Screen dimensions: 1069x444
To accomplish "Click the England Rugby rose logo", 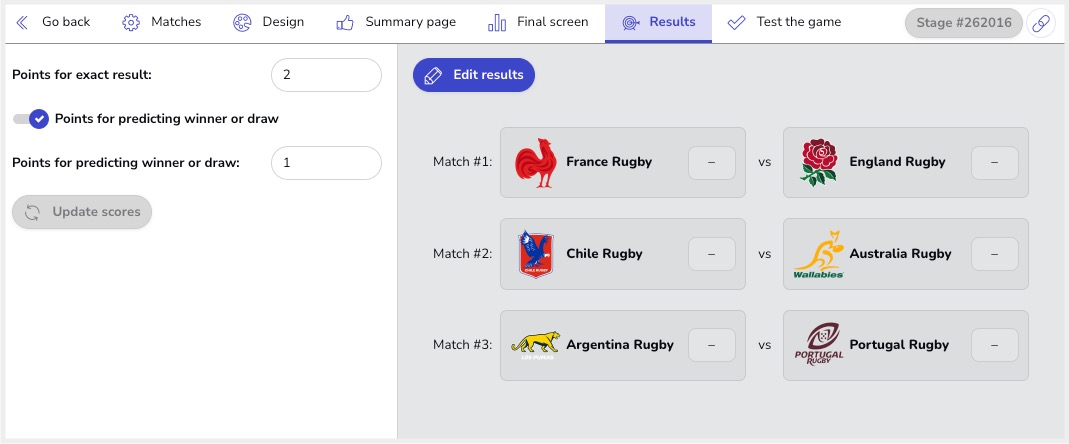I will (819, 162).
